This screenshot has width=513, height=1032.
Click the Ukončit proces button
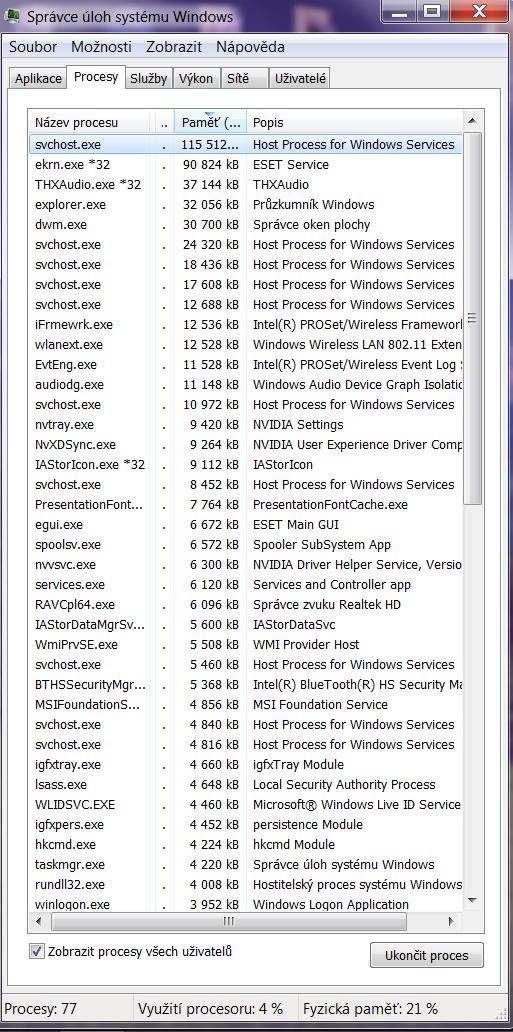[x=427, y=955]
